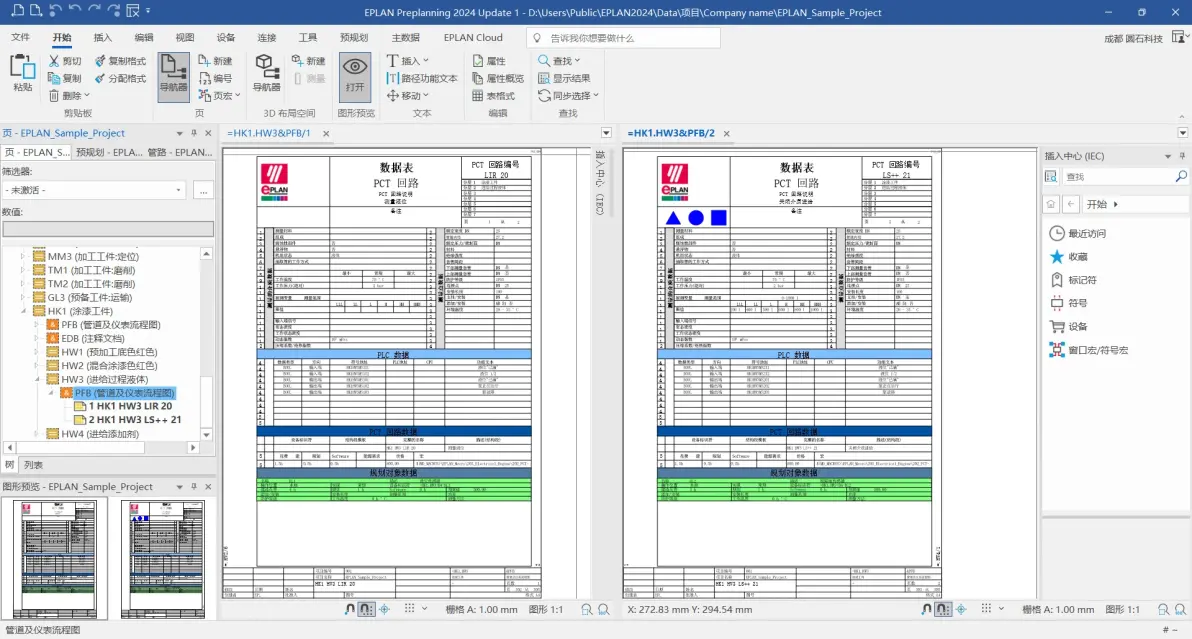Toggle grid display in right page status bar
Screen dimensions: 1192x639
coord(986,609)
